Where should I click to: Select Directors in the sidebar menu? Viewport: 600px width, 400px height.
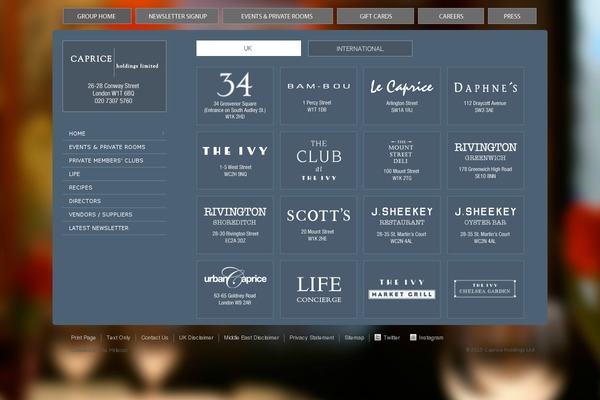click(114, 201)
